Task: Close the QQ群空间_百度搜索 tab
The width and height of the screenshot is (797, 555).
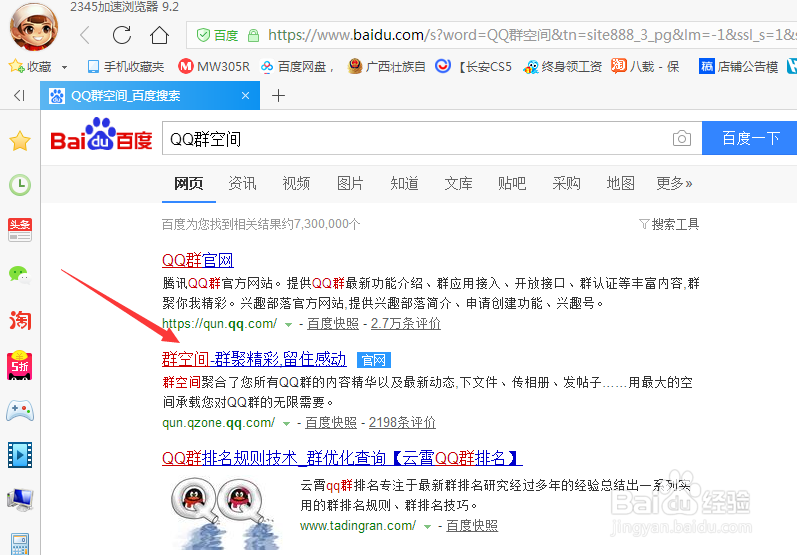Action: pyautogui.click(x=245, y=96)
